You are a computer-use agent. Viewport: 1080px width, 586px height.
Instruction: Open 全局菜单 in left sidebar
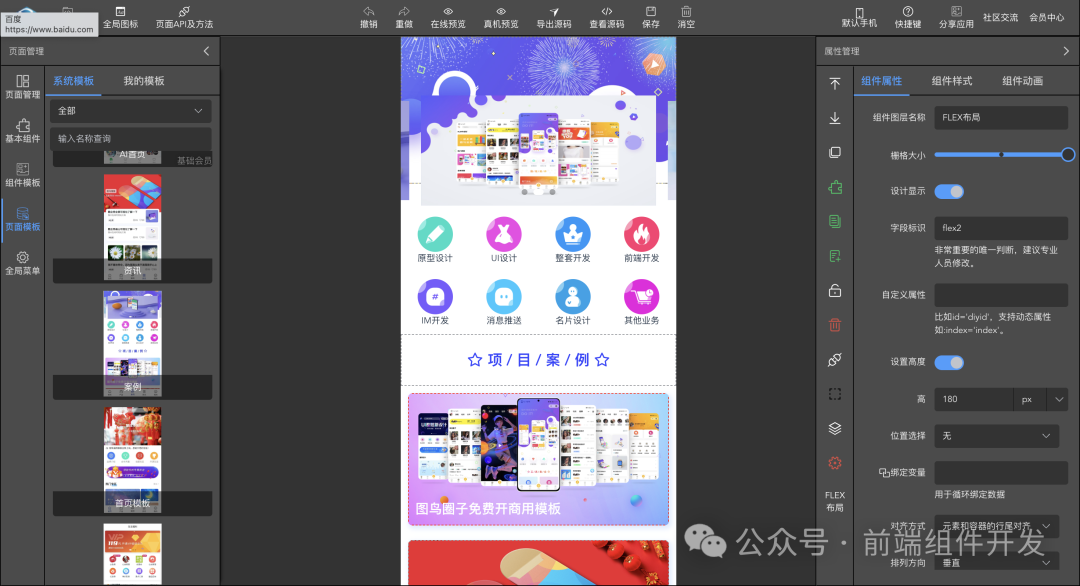pyautogui.click(x=23, y=263)
